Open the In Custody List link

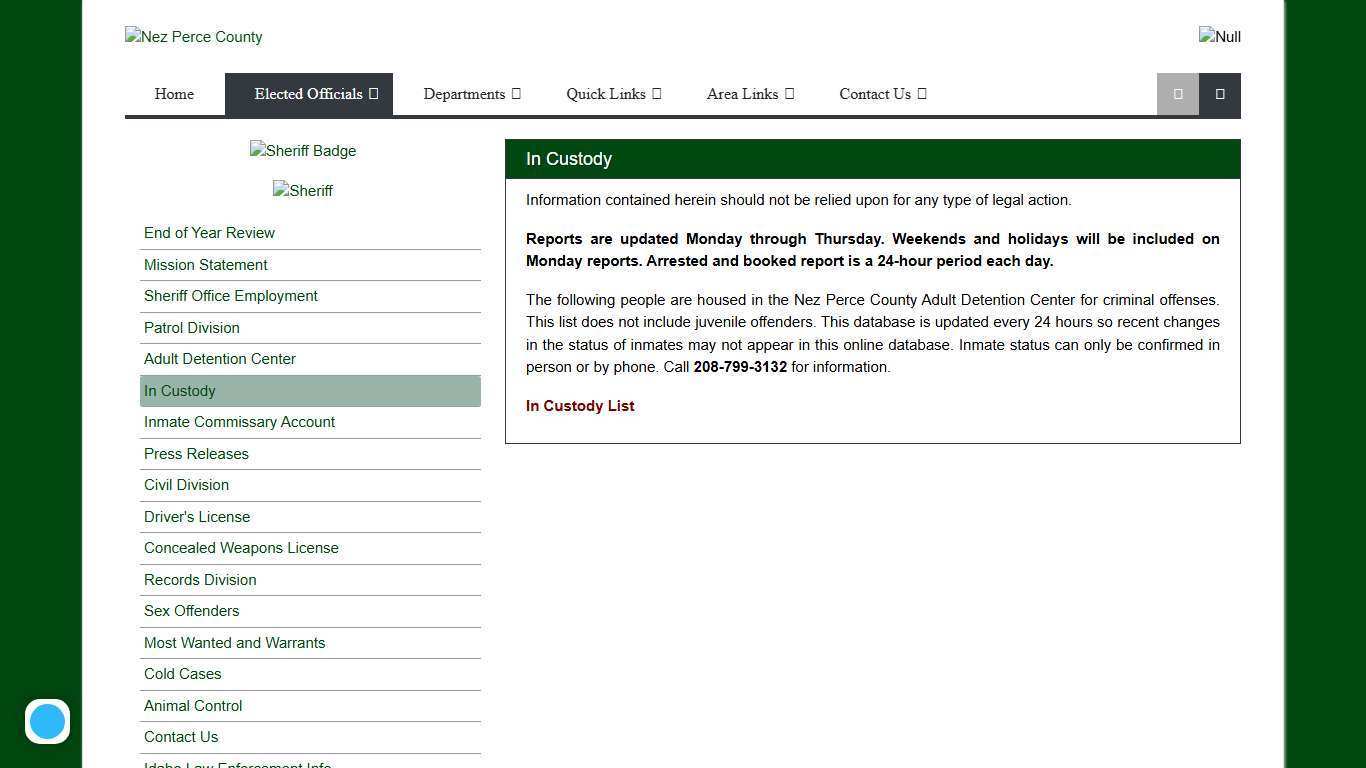[x=580, y=406]
